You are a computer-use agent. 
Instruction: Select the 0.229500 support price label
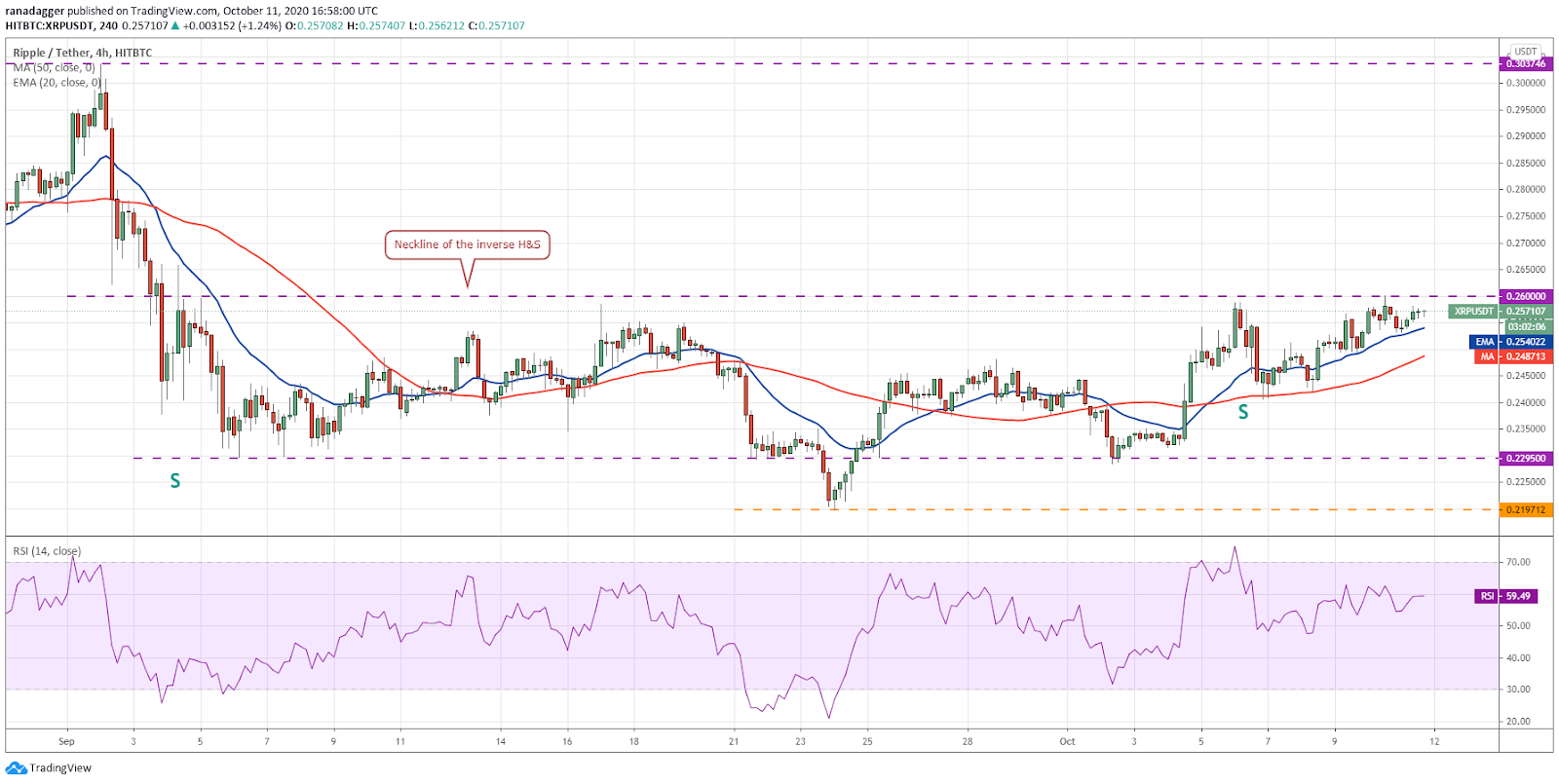tap(1525, 458)
